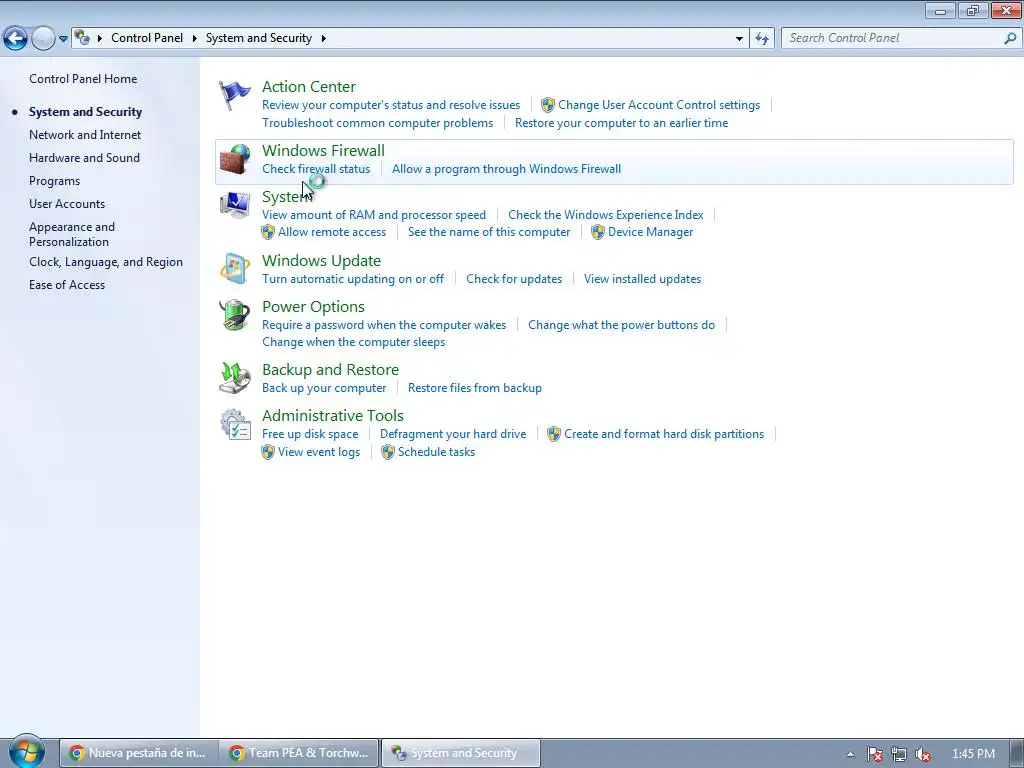Open the Action Center heading

click(309, 86)
